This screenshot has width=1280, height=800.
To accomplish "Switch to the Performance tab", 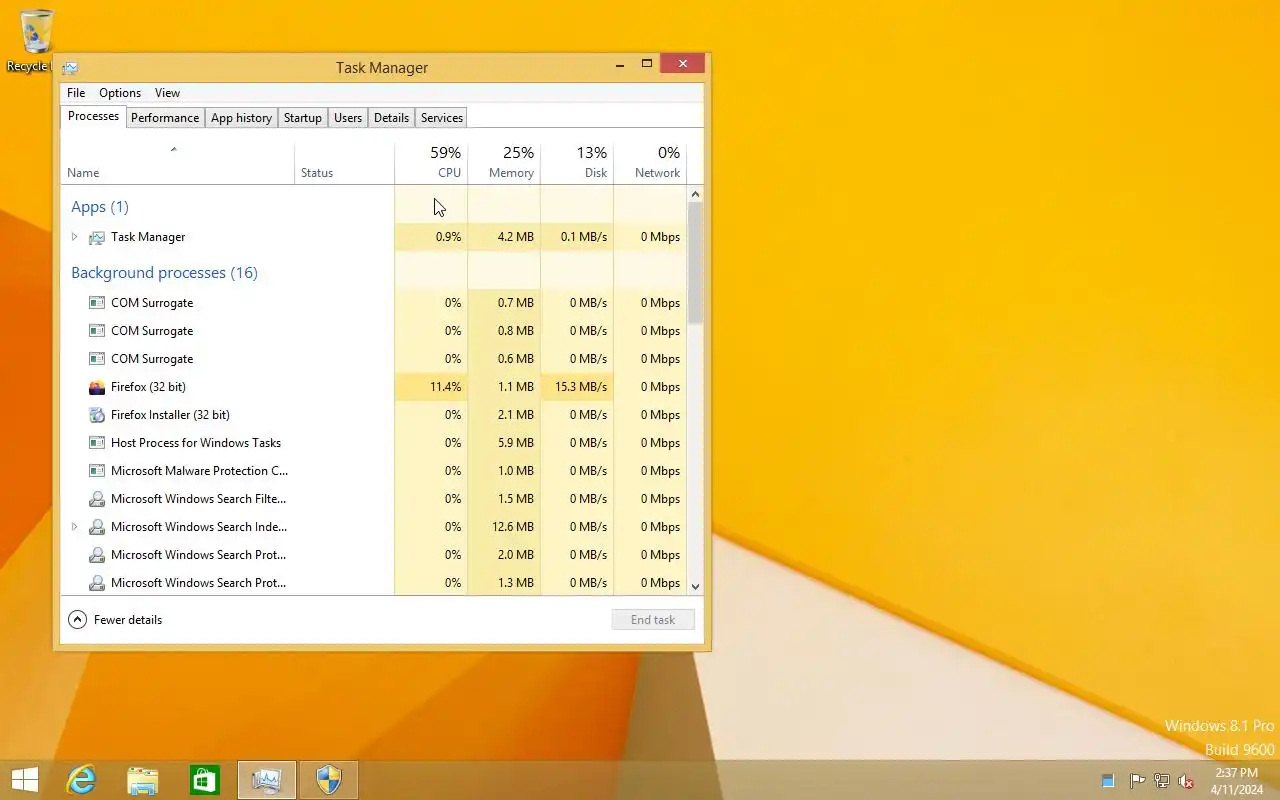I will (x=165, y=118).
